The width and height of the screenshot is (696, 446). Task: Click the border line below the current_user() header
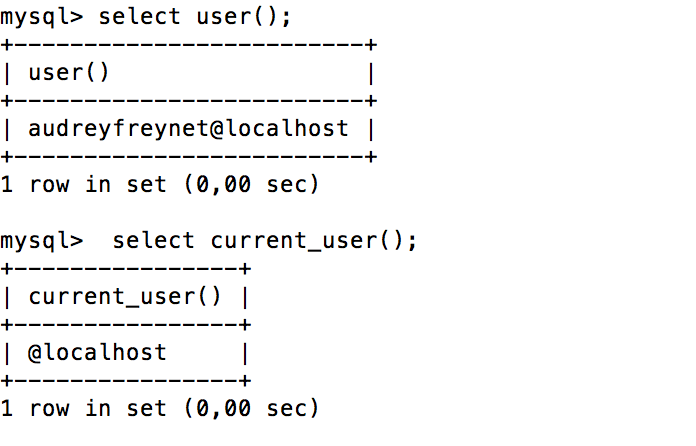pos(125,325)
